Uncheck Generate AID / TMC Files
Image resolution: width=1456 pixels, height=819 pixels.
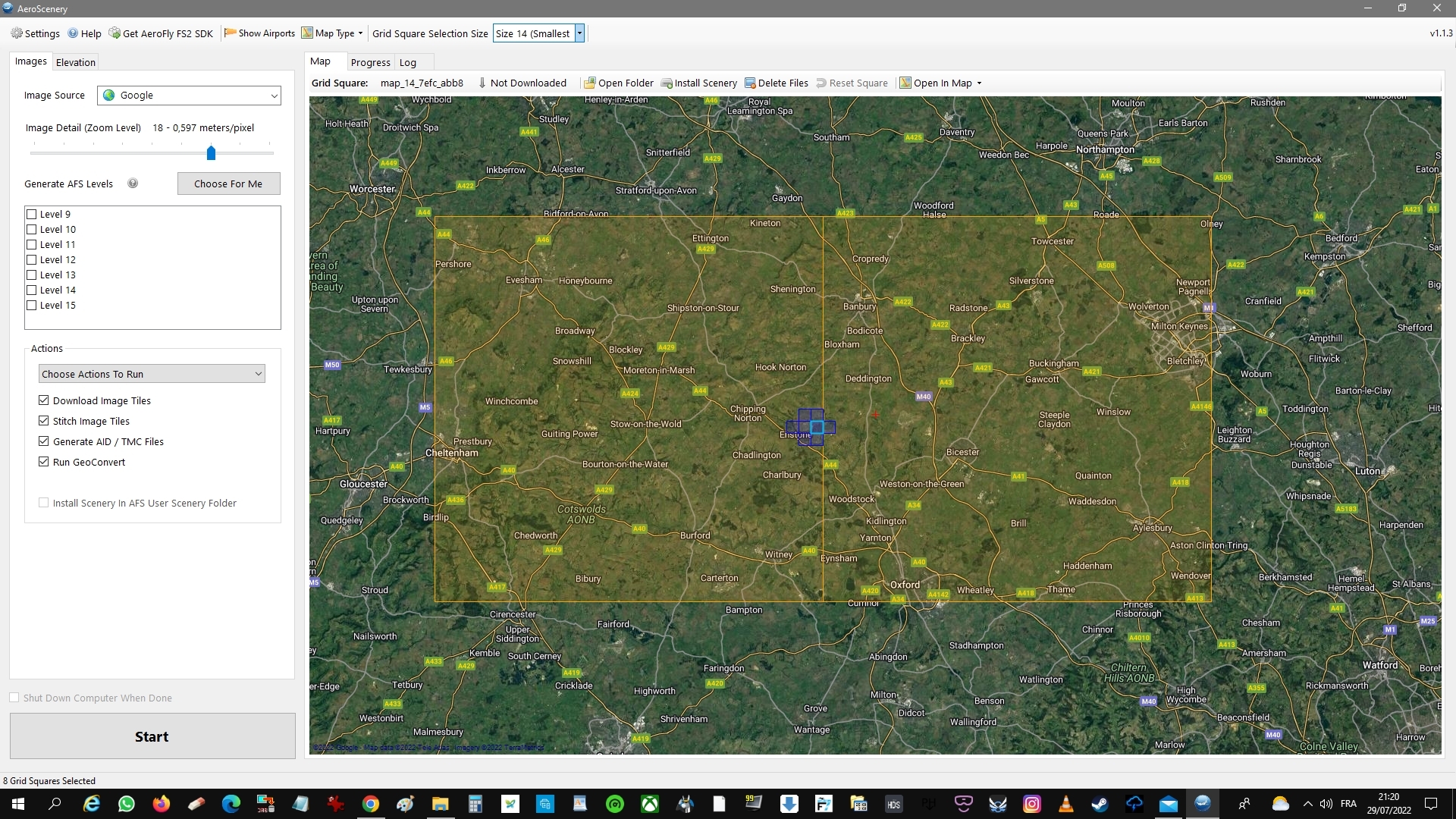(x=44, y=441)
